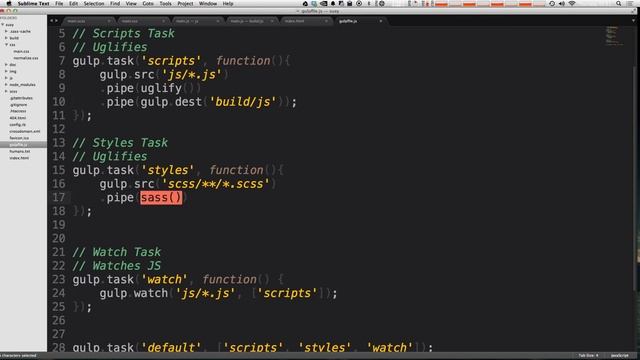Open the Notification Center list icon

click(631, 4)
